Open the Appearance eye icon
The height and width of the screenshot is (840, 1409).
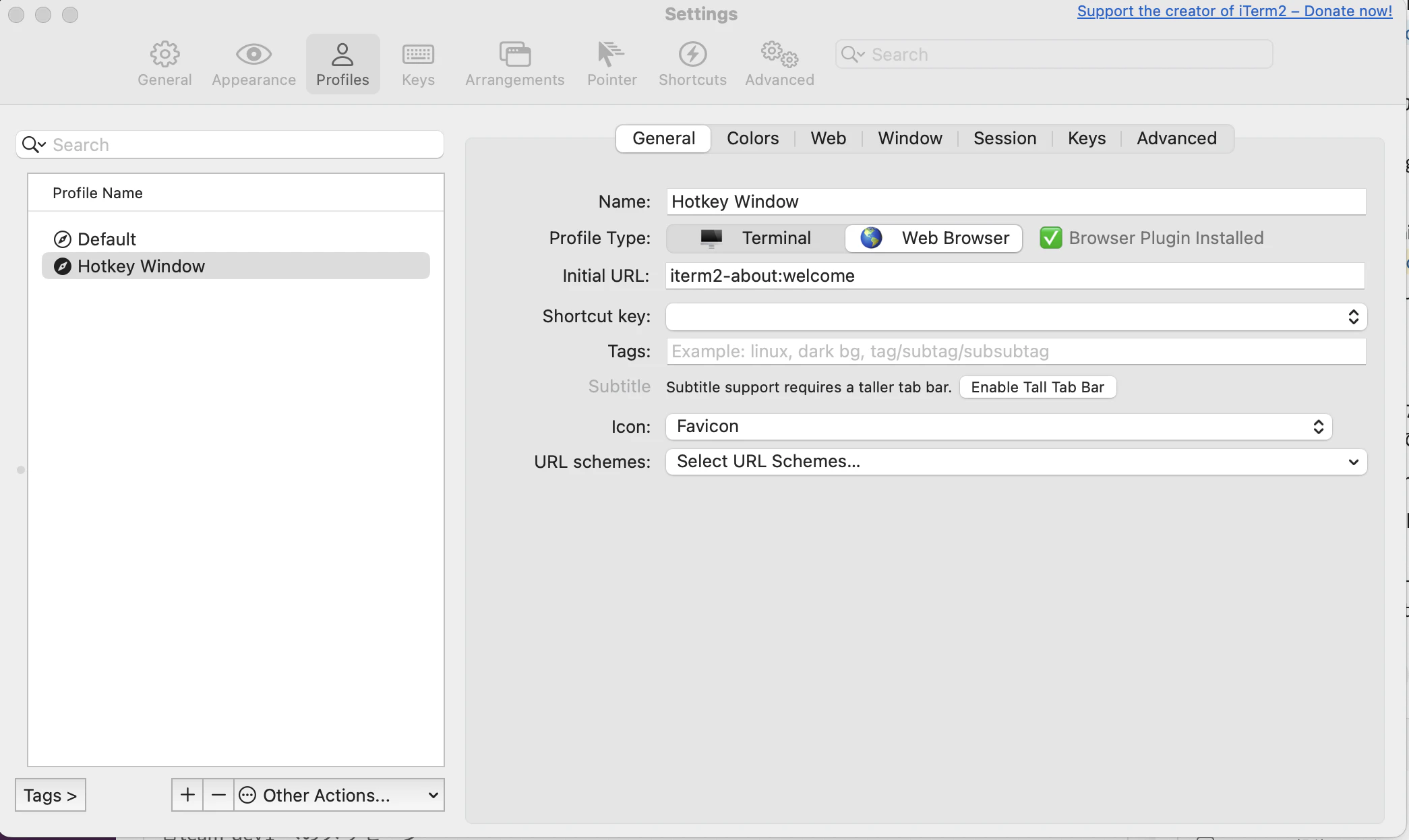[253, 55]
